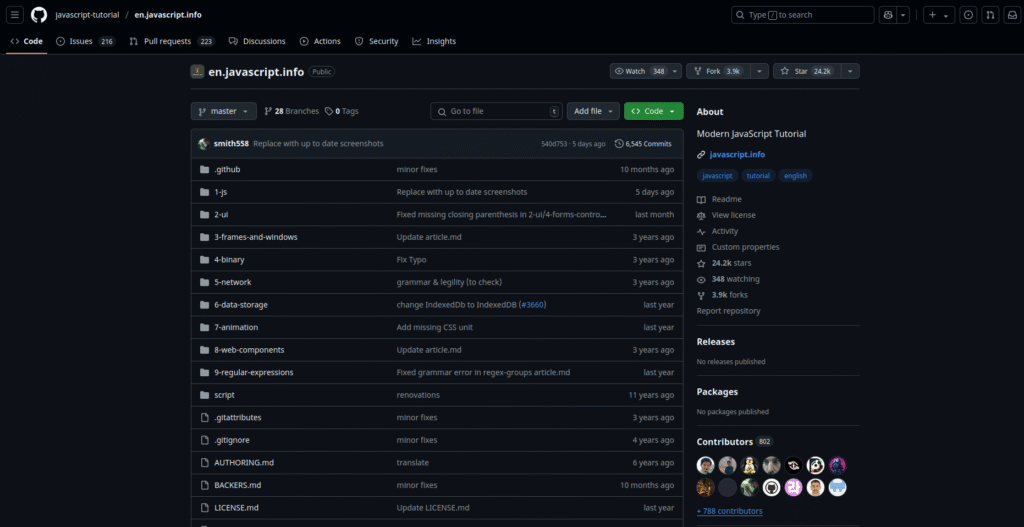The height and width of the screenshot is (527, 1024).
Task: Open Readme link with book icon
Action: click(719, 199)
